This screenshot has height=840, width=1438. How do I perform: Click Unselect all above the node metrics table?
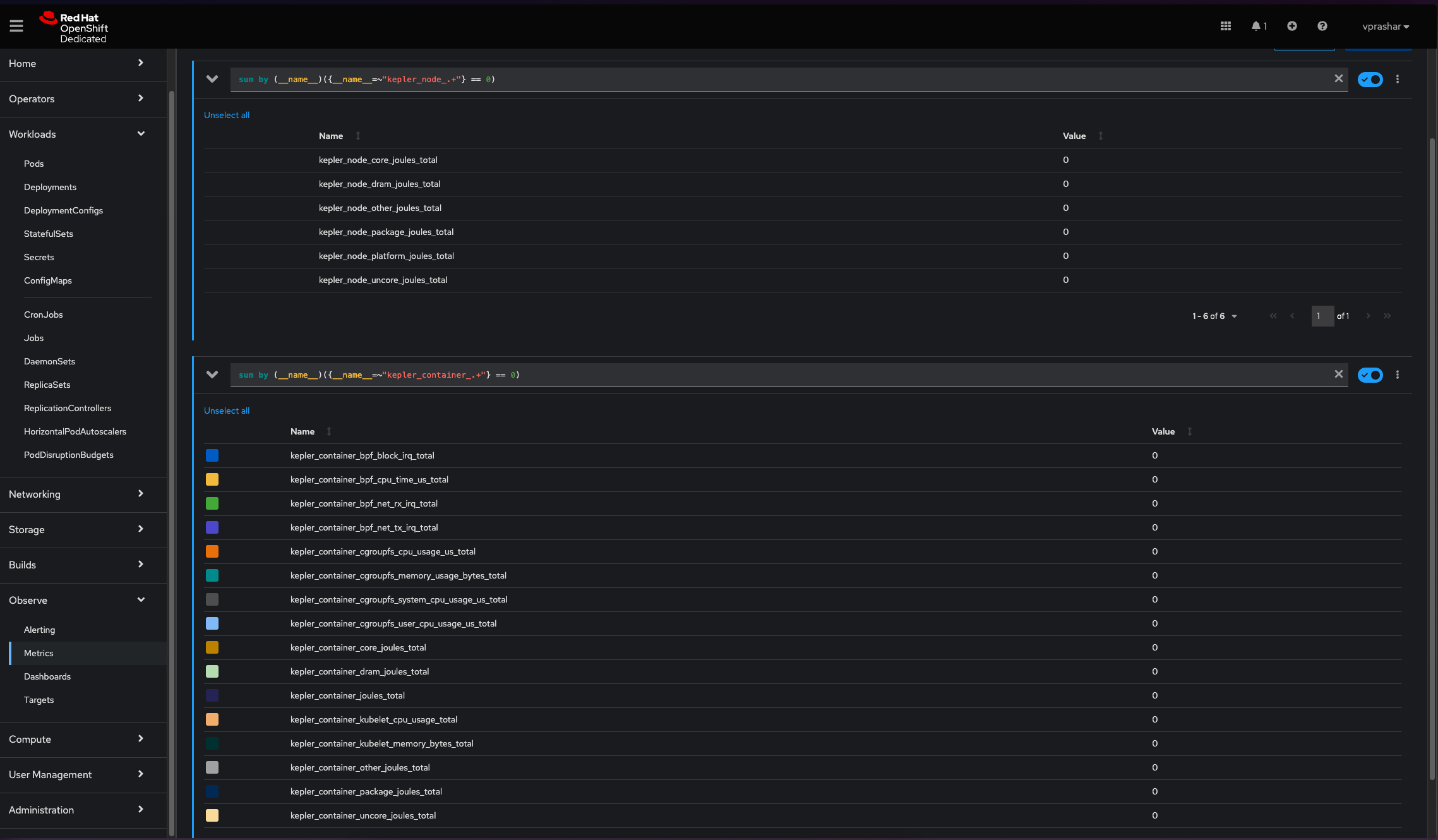coord(226,114)
